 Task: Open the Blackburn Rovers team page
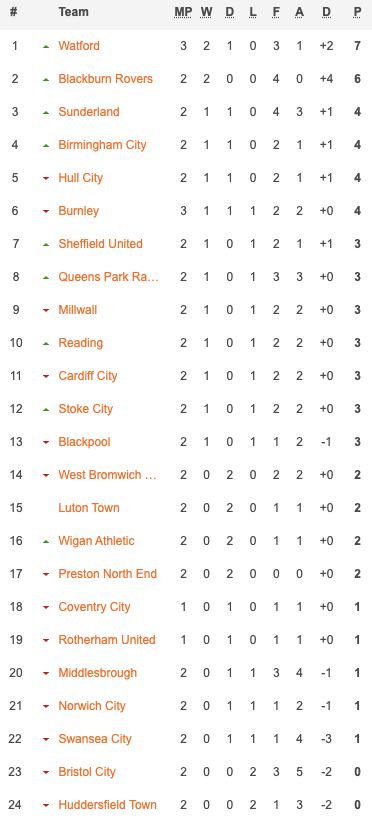point(105,79)
